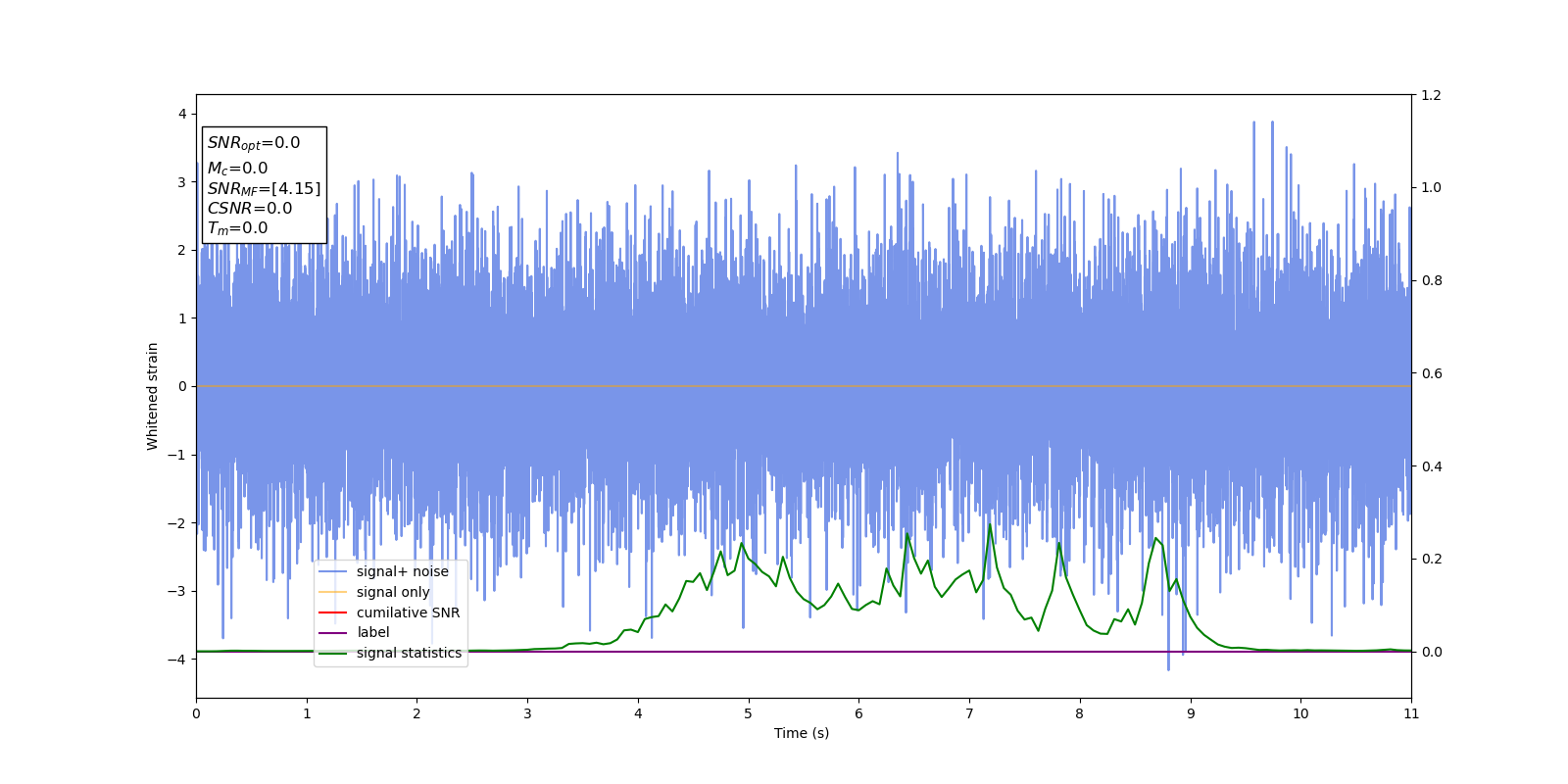Click the SNR_opt=0.0 annotation text

coord(254,143)
